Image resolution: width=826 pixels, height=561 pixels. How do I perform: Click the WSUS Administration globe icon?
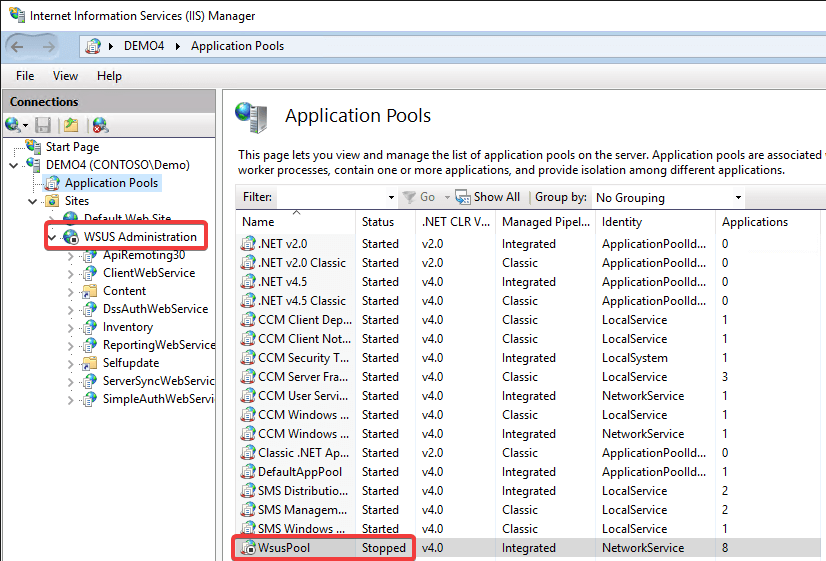point(71,237)
